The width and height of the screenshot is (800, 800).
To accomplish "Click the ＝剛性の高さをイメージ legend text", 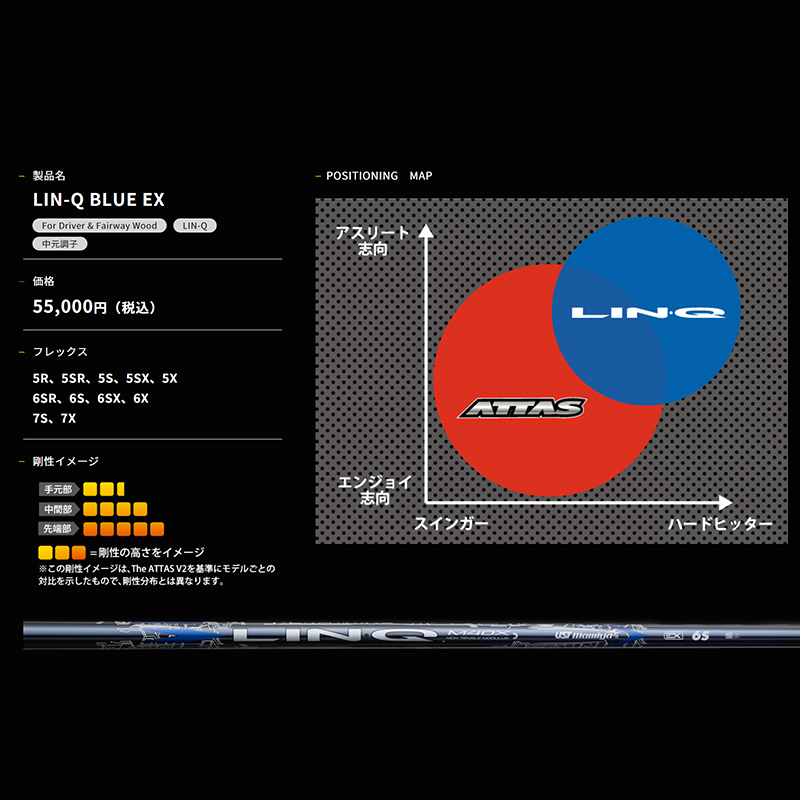I will coord(147,553).
